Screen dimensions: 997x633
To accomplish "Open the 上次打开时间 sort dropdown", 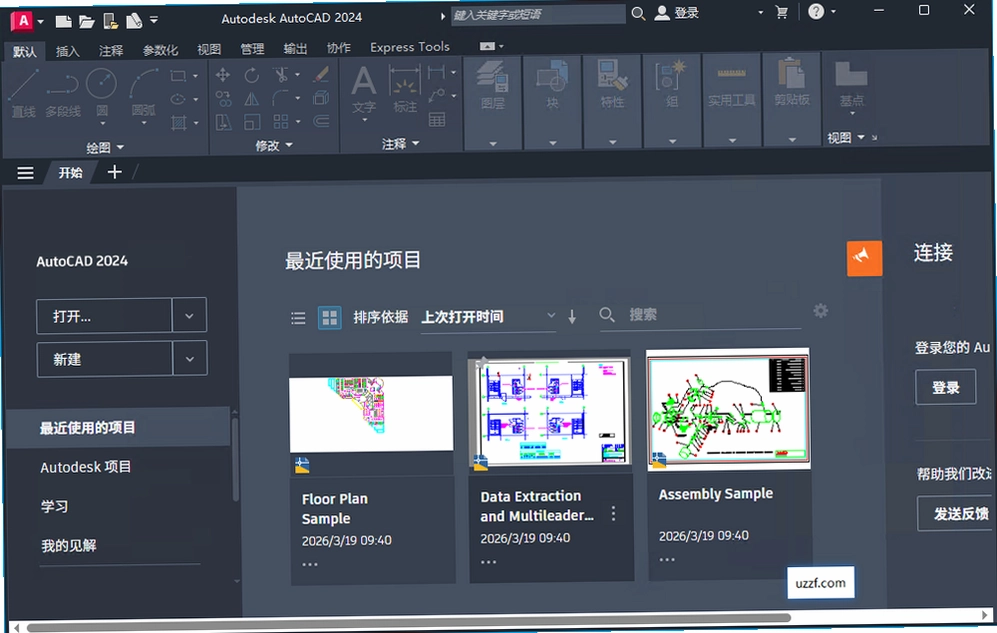I will [x=488, y=316].
